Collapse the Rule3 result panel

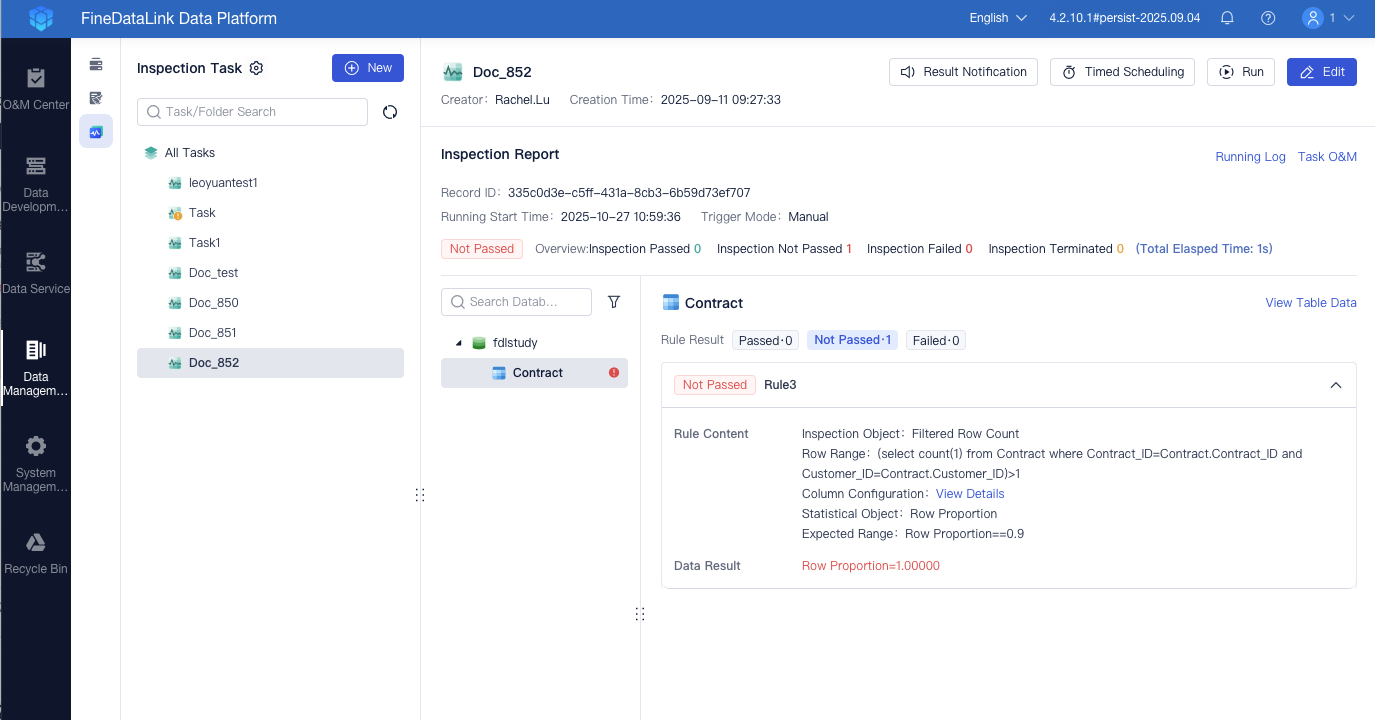point(1335,385)
